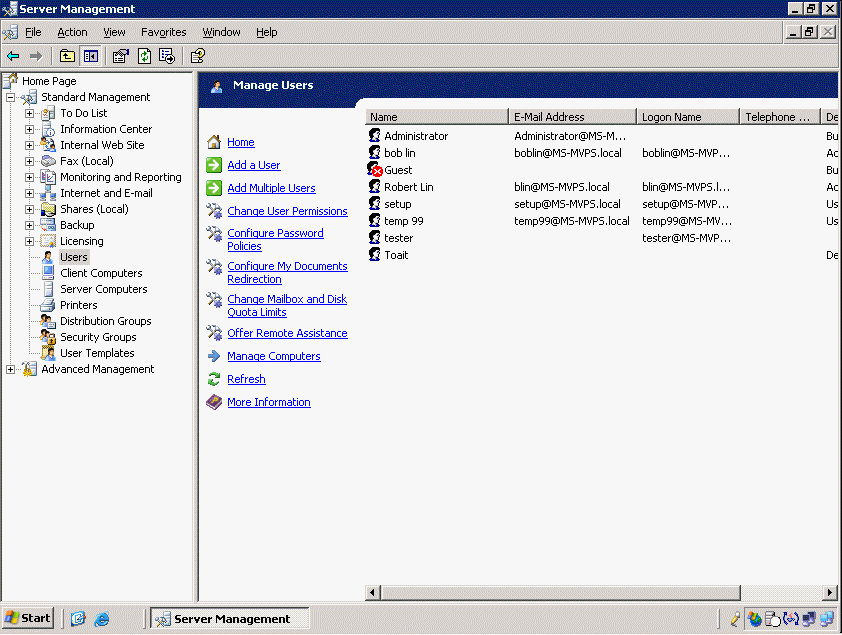The height and width of the screenshot is (635, 842).
Task: Click the purple book icon beside More Information
Action: (214, 402)
